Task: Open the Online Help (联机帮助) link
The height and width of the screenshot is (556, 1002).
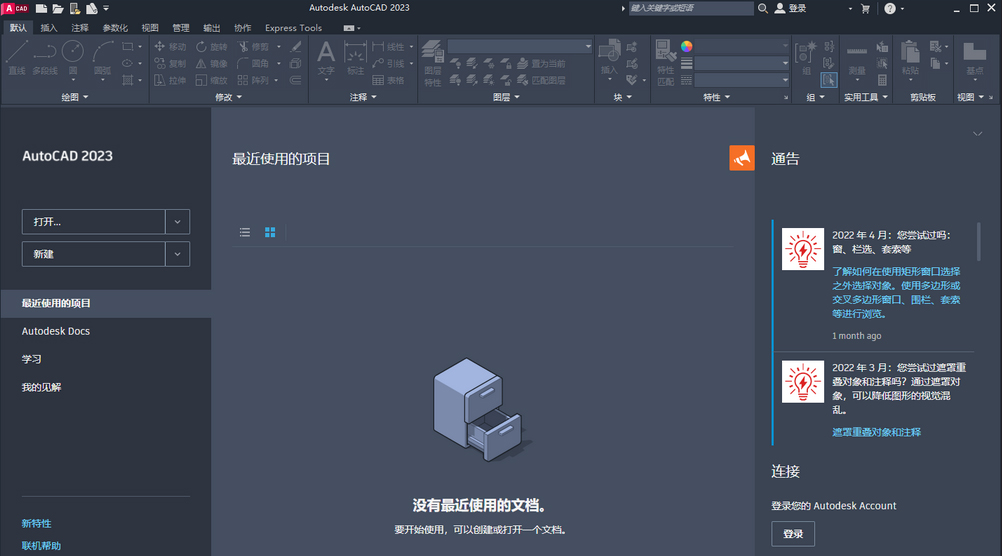Action: (42, 546)
